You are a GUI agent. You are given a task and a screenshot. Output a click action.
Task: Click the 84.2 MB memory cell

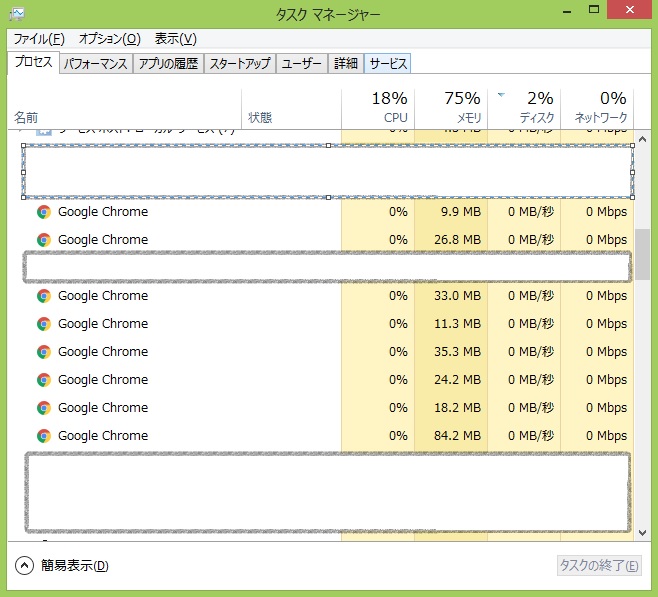click(451, 436)
